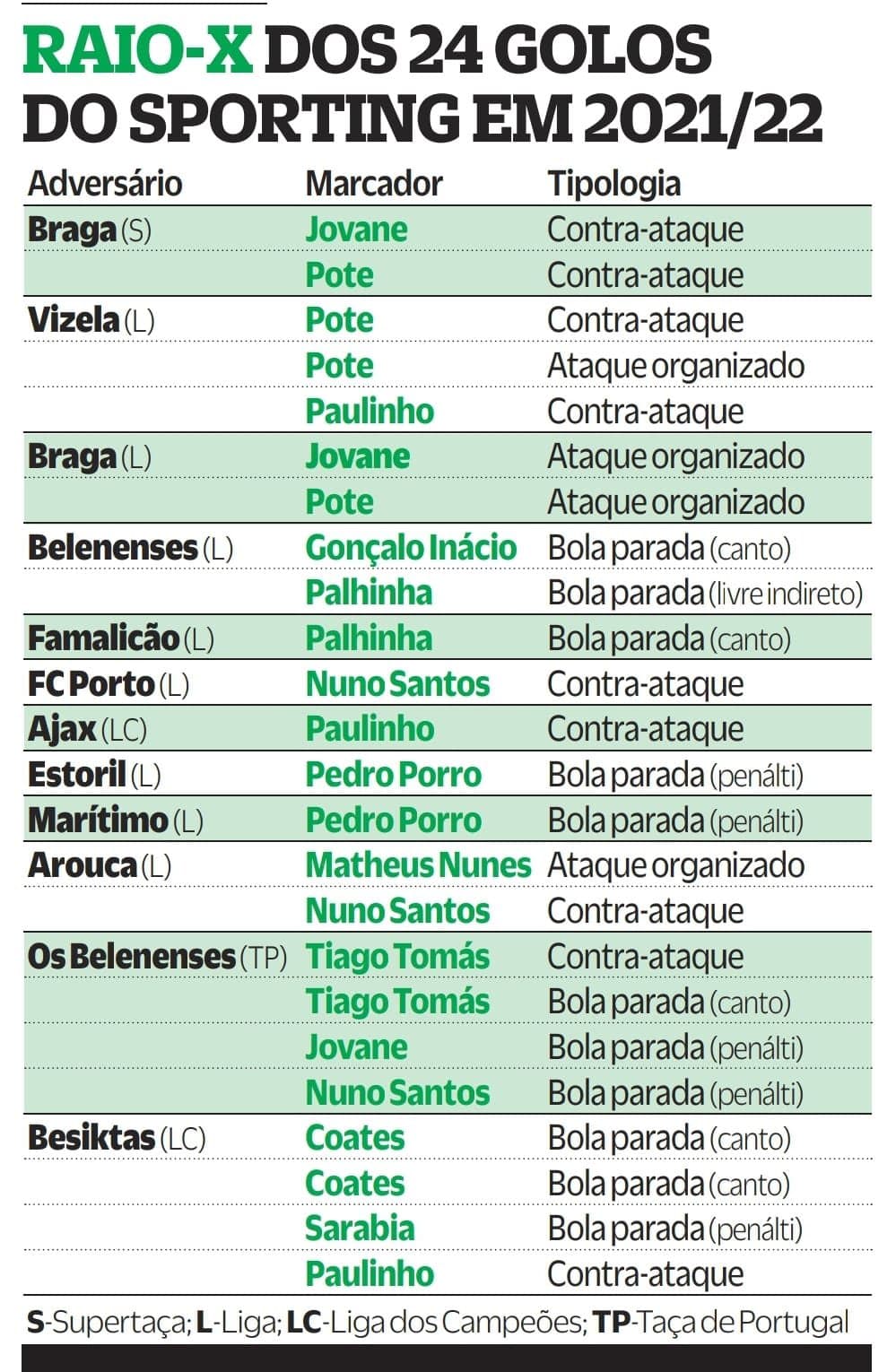Click the FC Porto (L) opponent label
896x1372 pixels.
109,684
